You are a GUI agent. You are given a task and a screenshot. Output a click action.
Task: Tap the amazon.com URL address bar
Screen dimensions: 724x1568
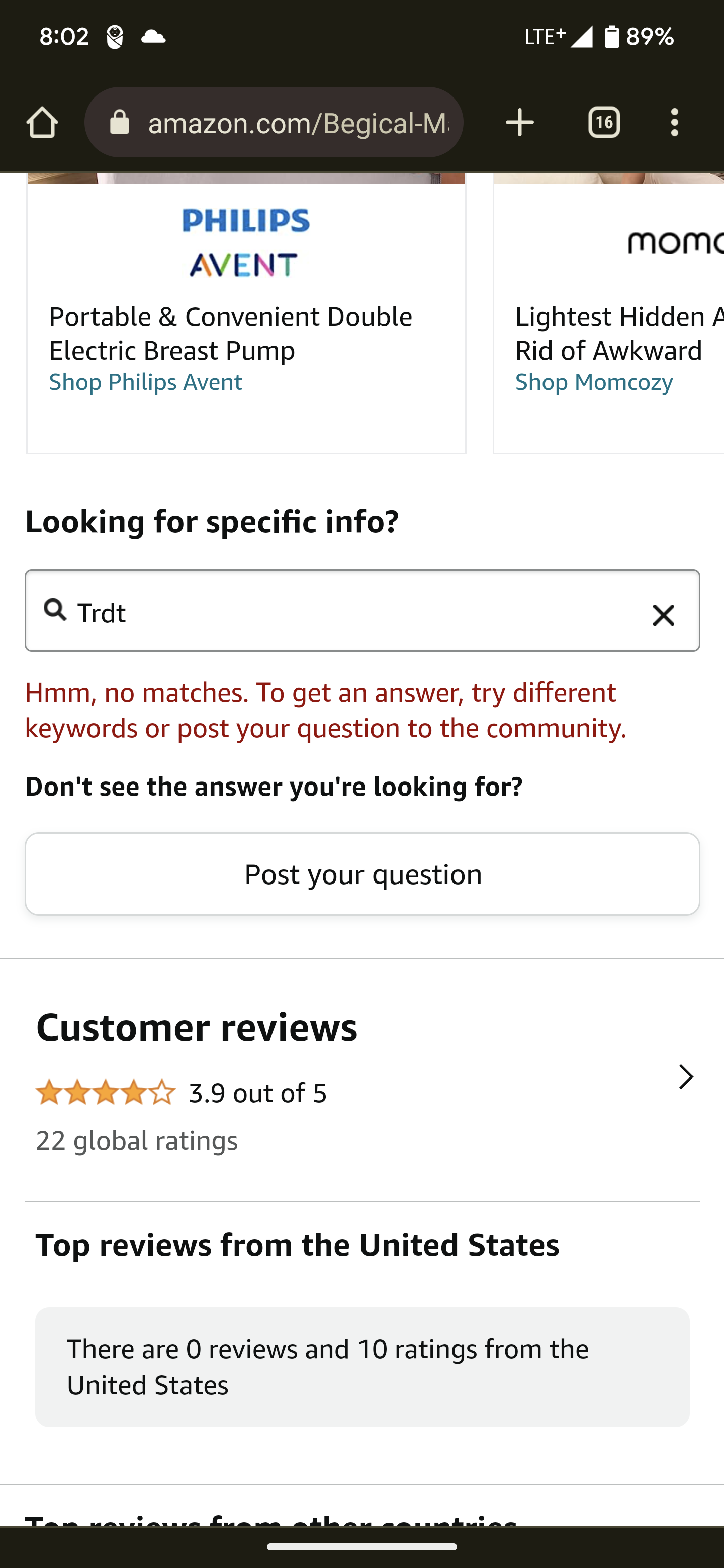pyautogui.click(x=274, y=122)
